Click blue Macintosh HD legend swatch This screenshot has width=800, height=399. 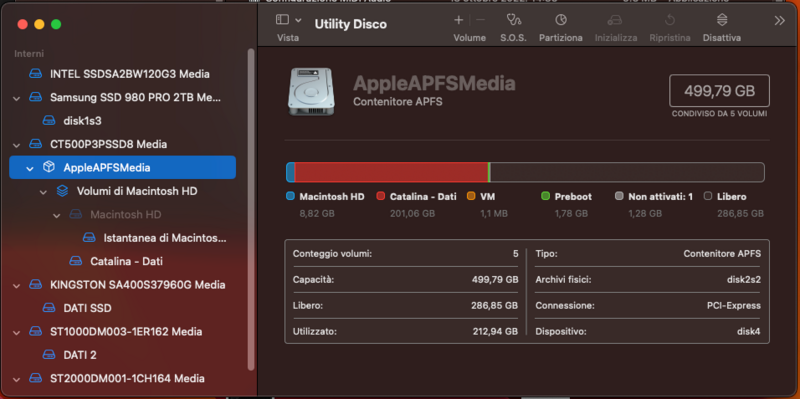[x=290, y=196]
